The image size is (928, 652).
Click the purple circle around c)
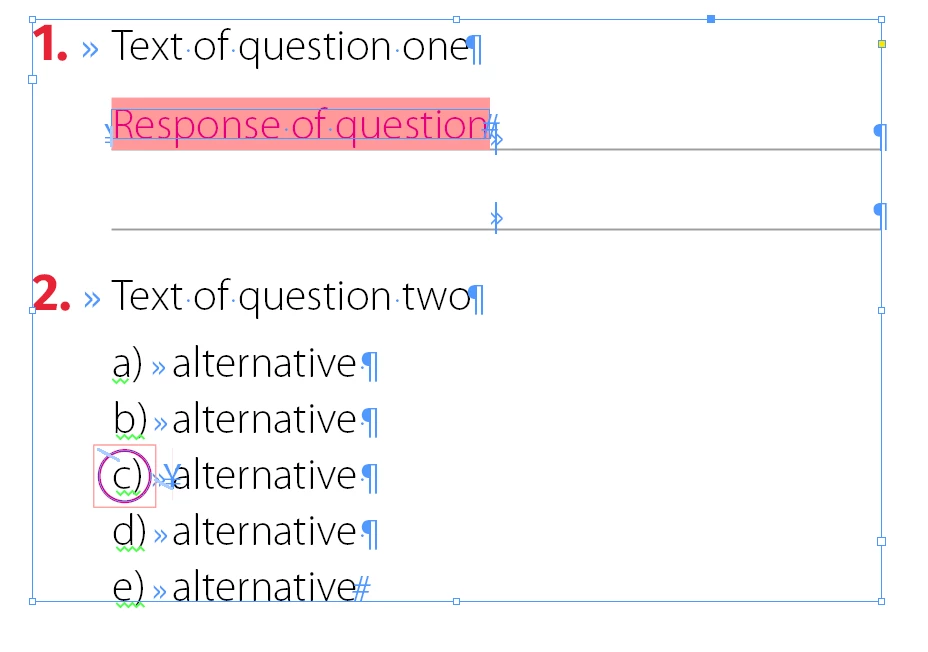(x=124, y=476)
